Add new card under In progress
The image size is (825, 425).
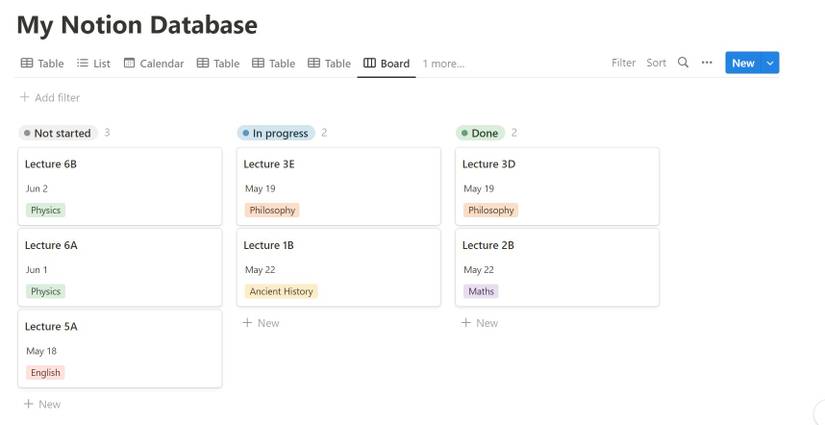click(261, 323)
